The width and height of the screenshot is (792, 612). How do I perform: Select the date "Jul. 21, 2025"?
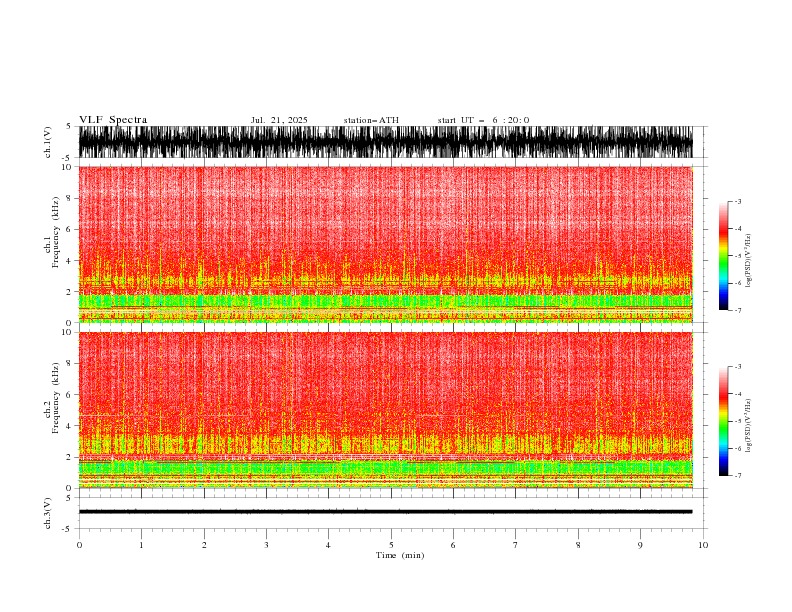pos(279,120)
